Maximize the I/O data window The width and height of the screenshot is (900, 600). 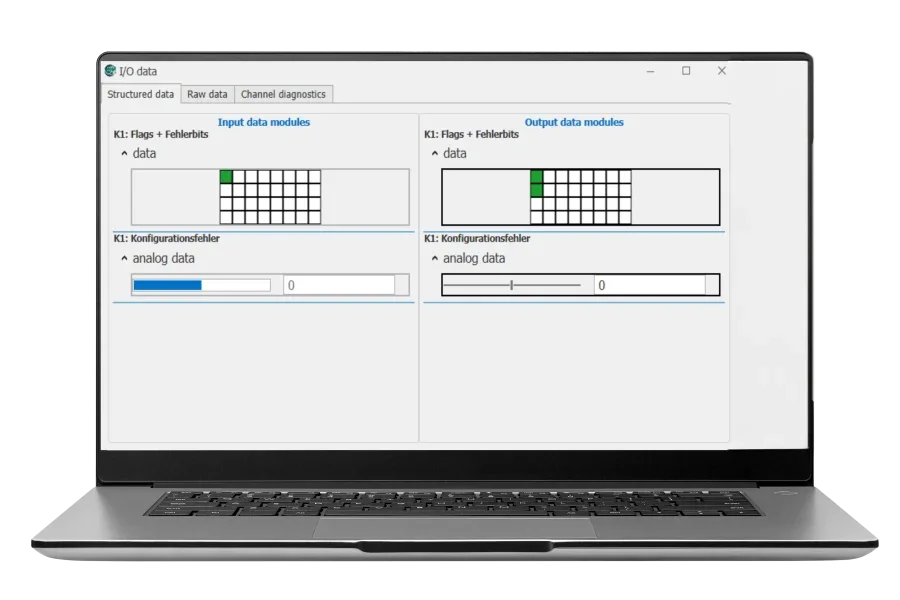pyautogui.click(x=686, y=71)
